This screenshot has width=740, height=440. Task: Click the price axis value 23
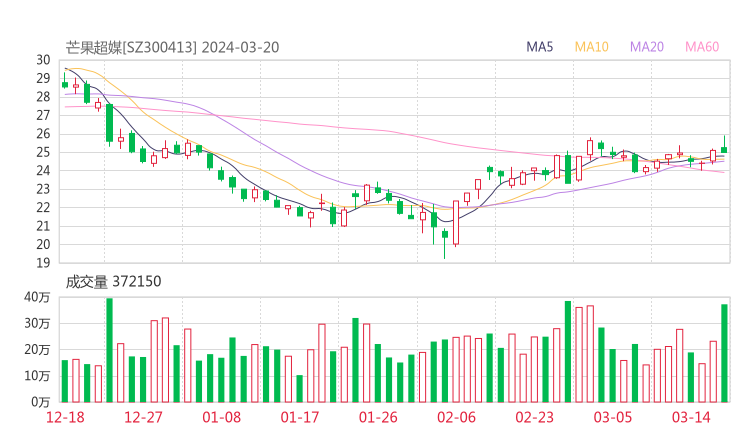[43, 189]
